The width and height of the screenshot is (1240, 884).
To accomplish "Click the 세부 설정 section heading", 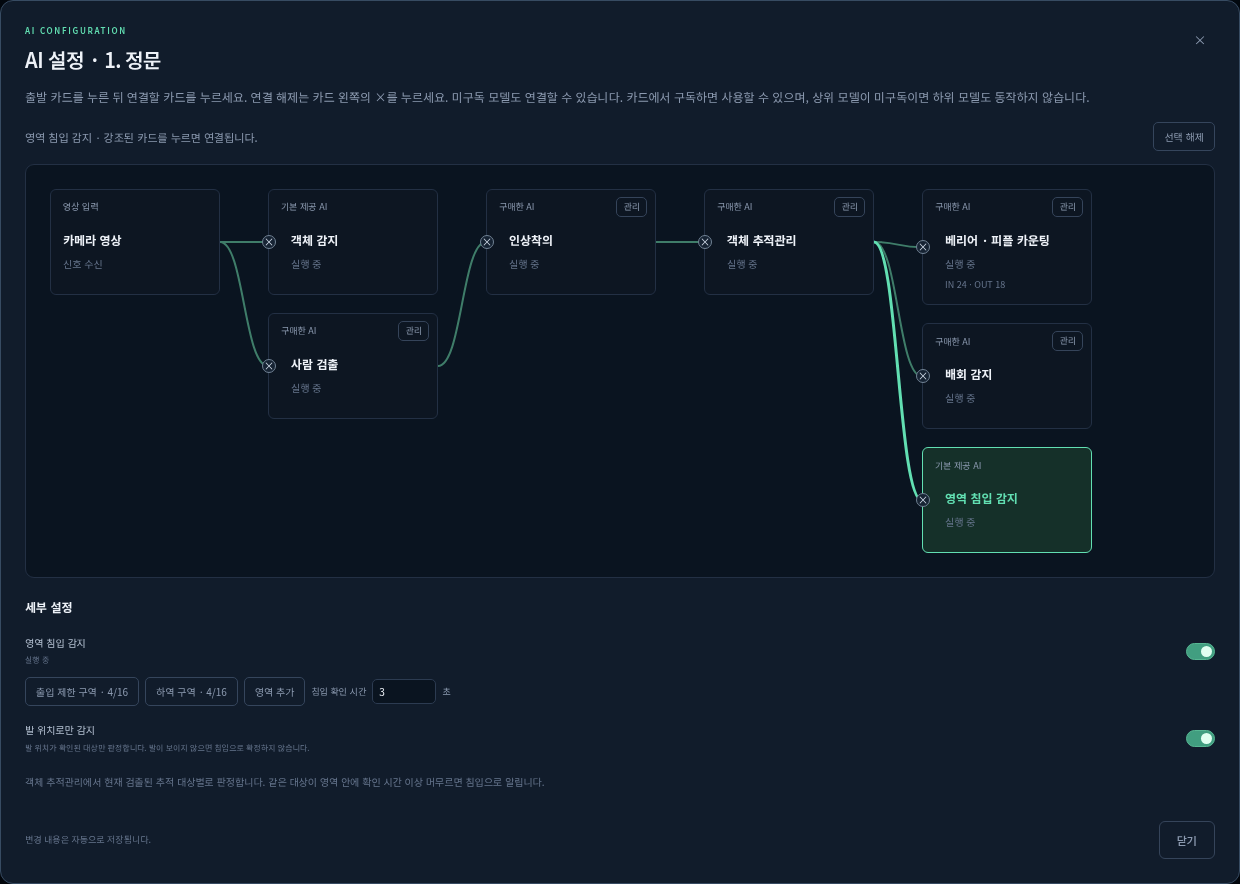I will pos(49,608).
